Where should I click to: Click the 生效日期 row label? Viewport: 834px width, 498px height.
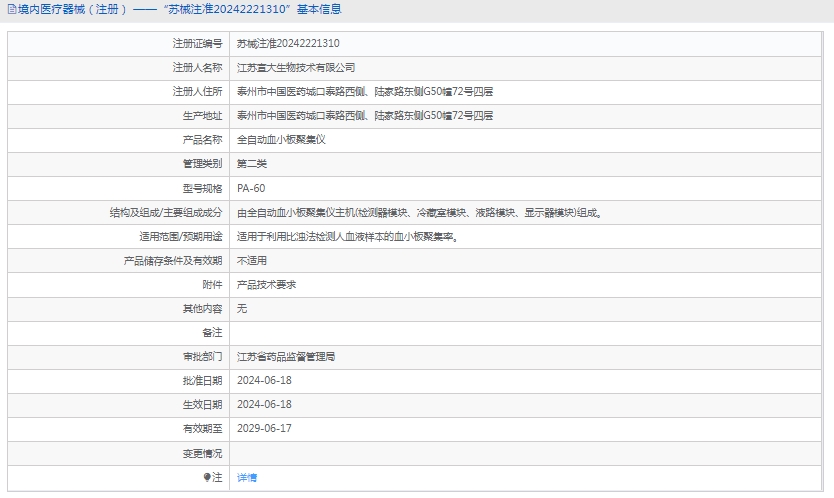tap(202, 405)
